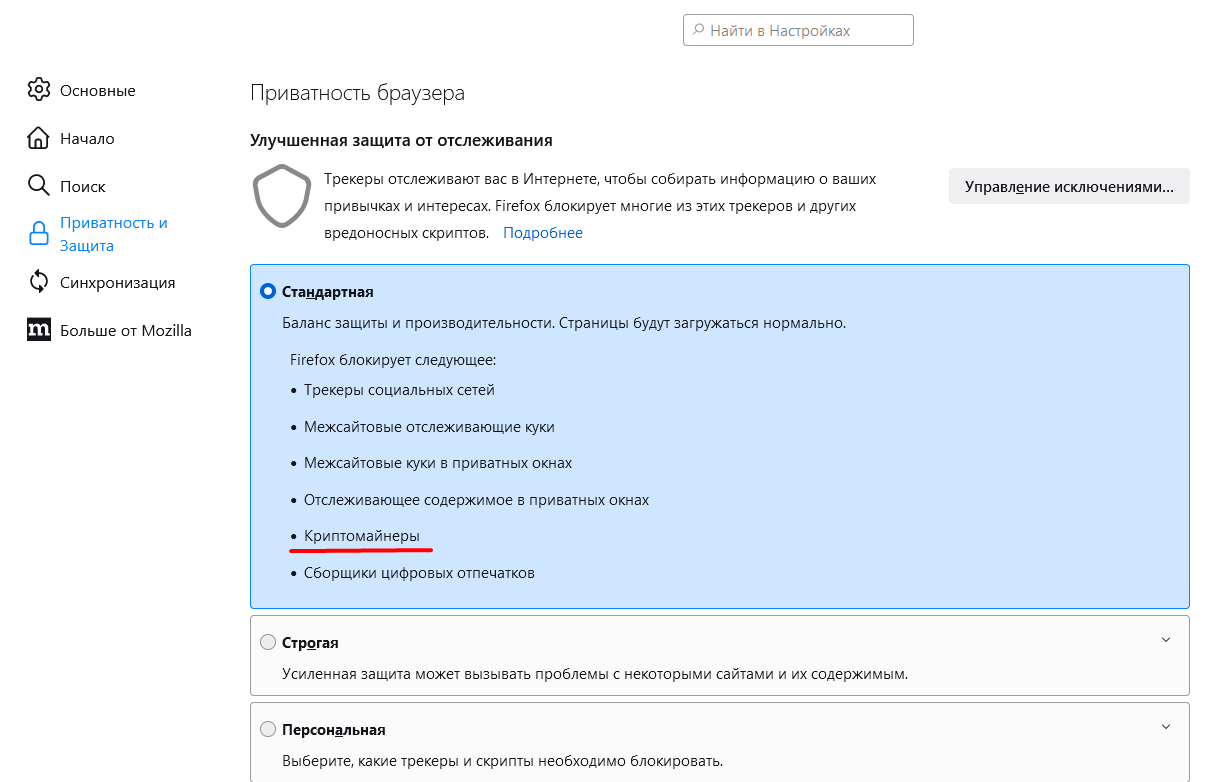Click the Mozilla logo icon in sidebar
The width and height of the screenshot is (1221, 782).
(x=39, y=330)
